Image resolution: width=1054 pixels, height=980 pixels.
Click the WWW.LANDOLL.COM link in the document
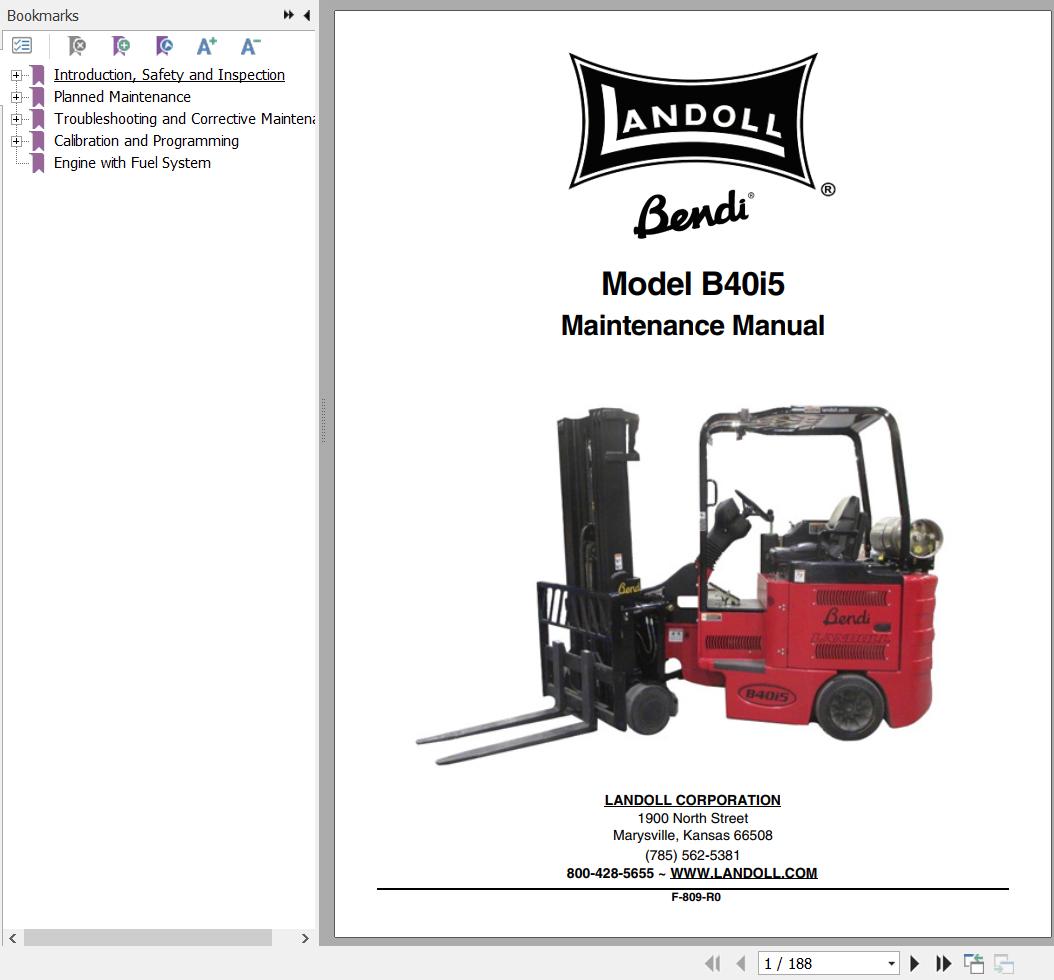(744, 873)
